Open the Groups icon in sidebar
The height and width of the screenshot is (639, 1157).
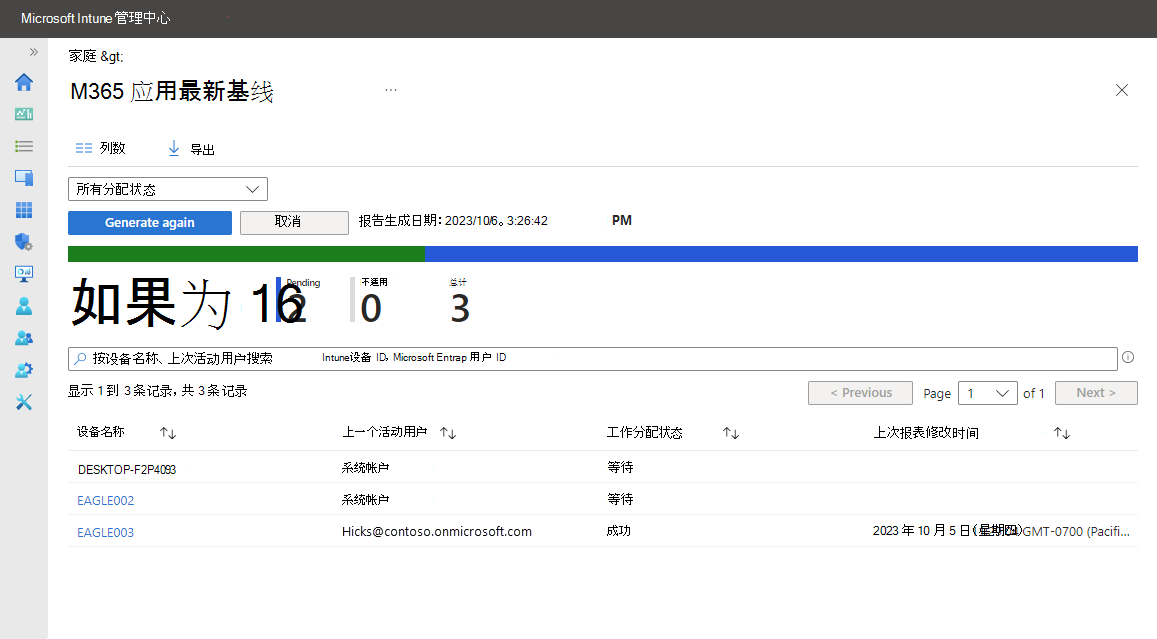click(24, 338)
